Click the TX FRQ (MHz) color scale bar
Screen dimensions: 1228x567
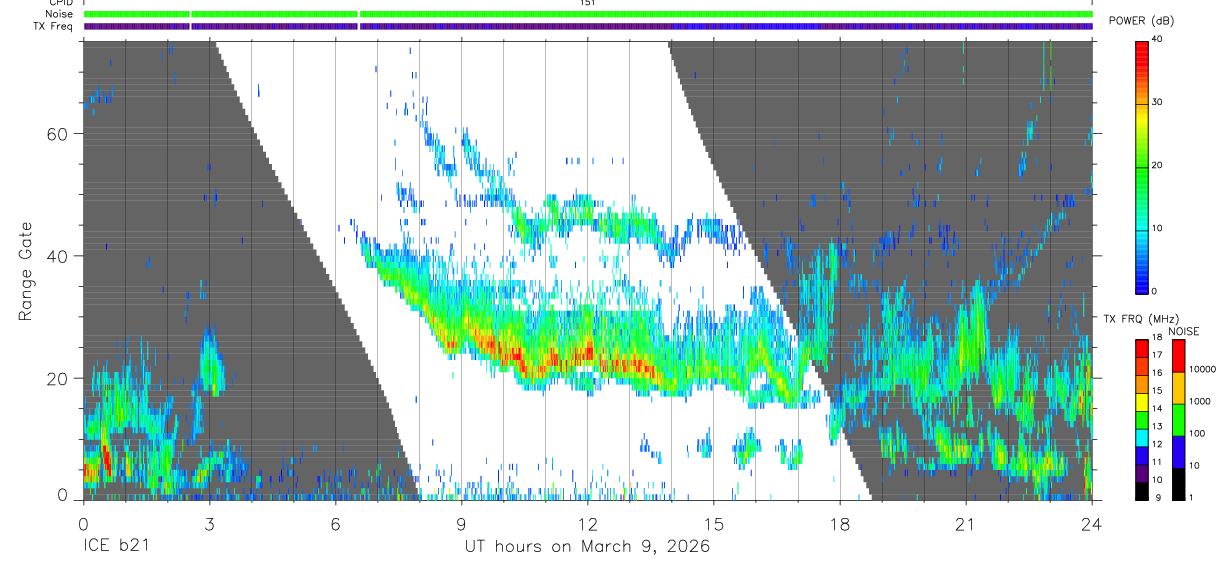pyautogui.click(x=1142, y=418)
